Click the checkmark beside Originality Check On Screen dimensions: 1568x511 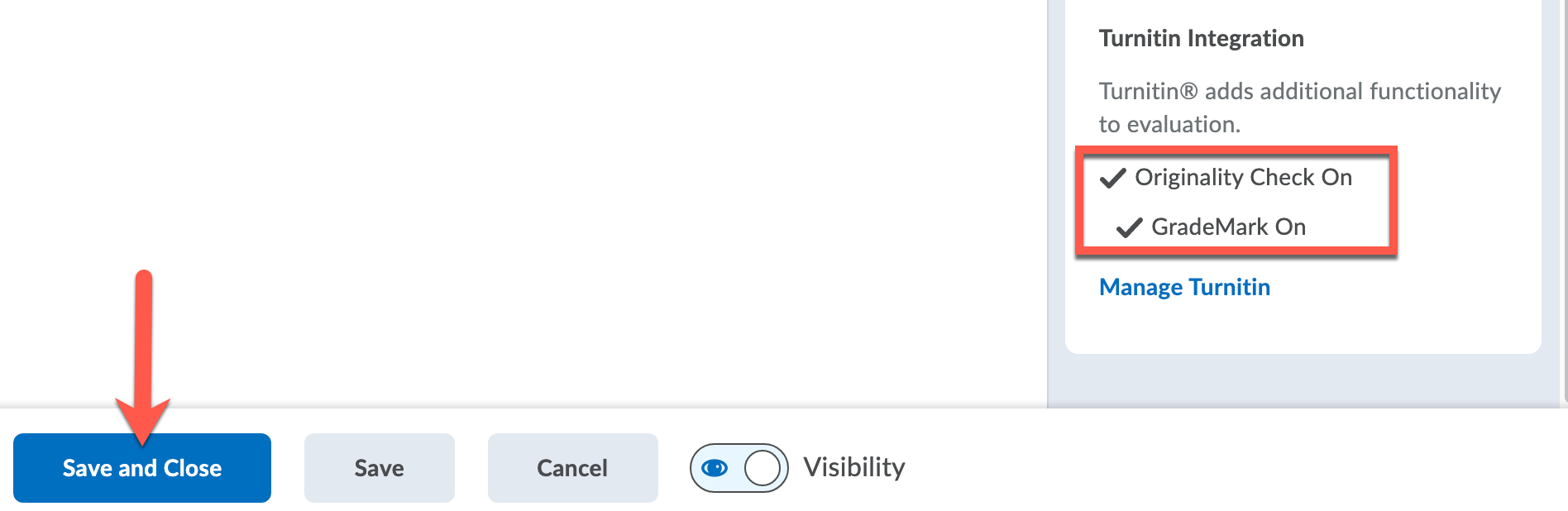pyautogui.click(x=1113, y=178)
